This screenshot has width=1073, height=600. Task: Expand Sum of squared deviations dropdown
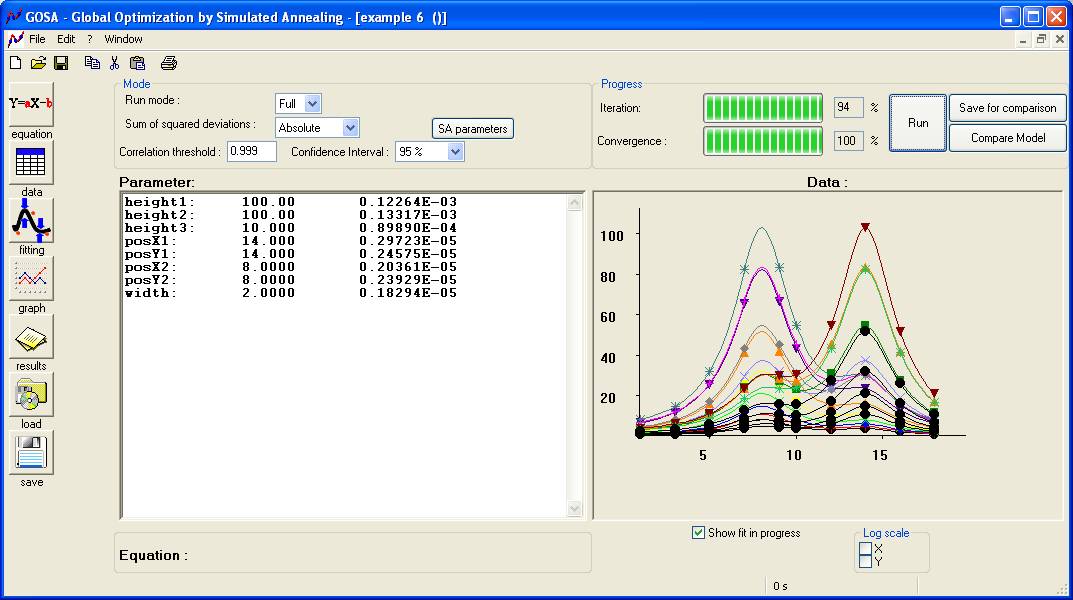pyautogui.click(x=350, y=127)
